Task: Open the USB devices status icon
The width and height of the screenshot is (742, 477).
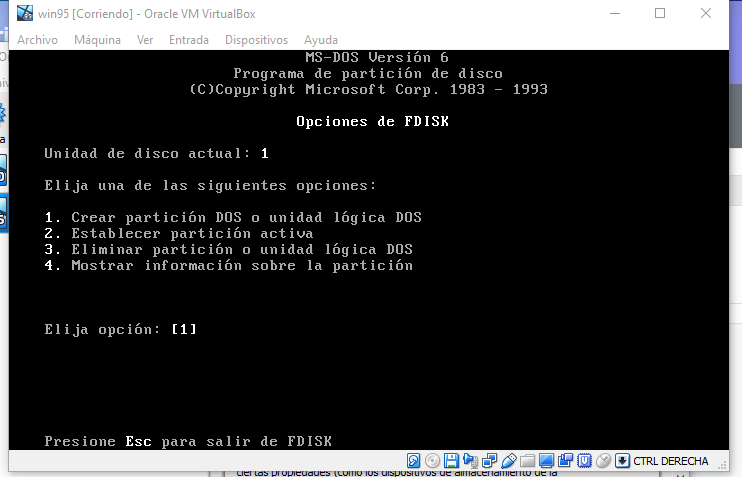Action: click(508, 460)
